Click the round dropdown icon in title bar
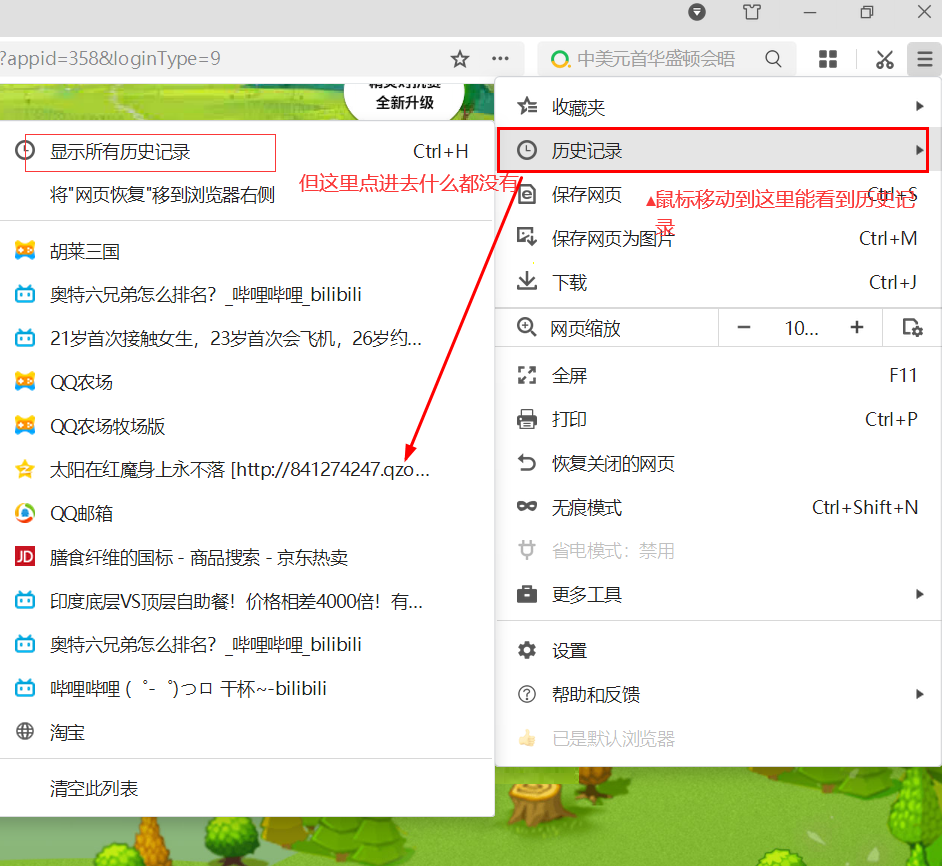The height and width of the screenshot is (866, 942). [x=697, y=12]
